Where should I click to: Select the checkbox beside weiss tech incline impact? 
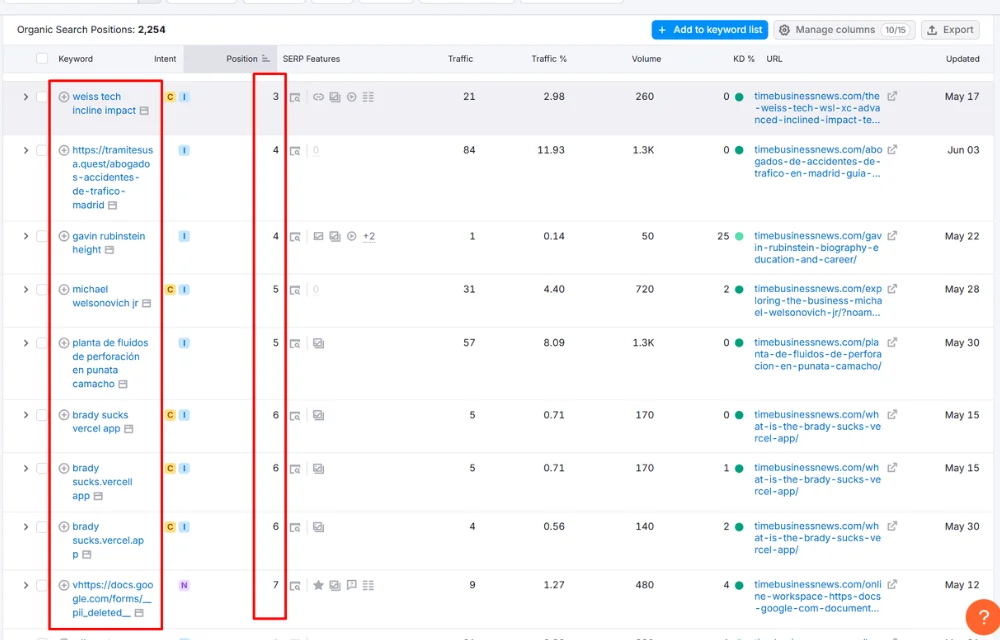tap(44, 97)
